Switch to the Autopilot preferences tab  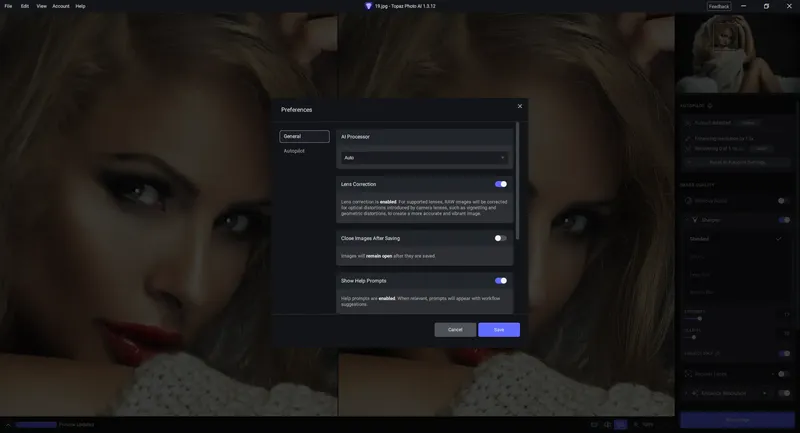[294, 151]
